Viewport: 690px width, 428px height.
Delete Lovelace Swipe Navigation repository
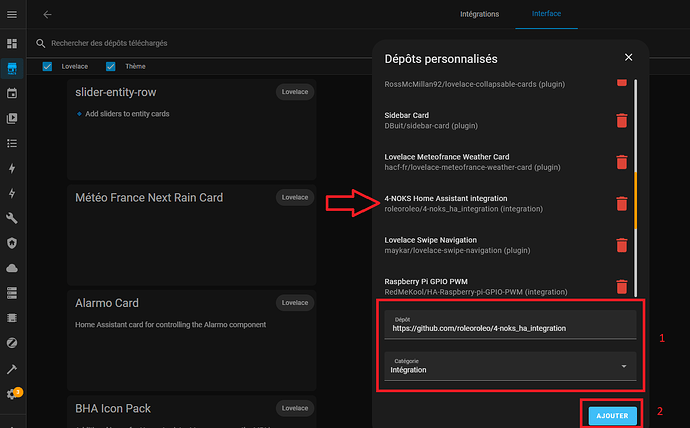[x=621, y=245]
